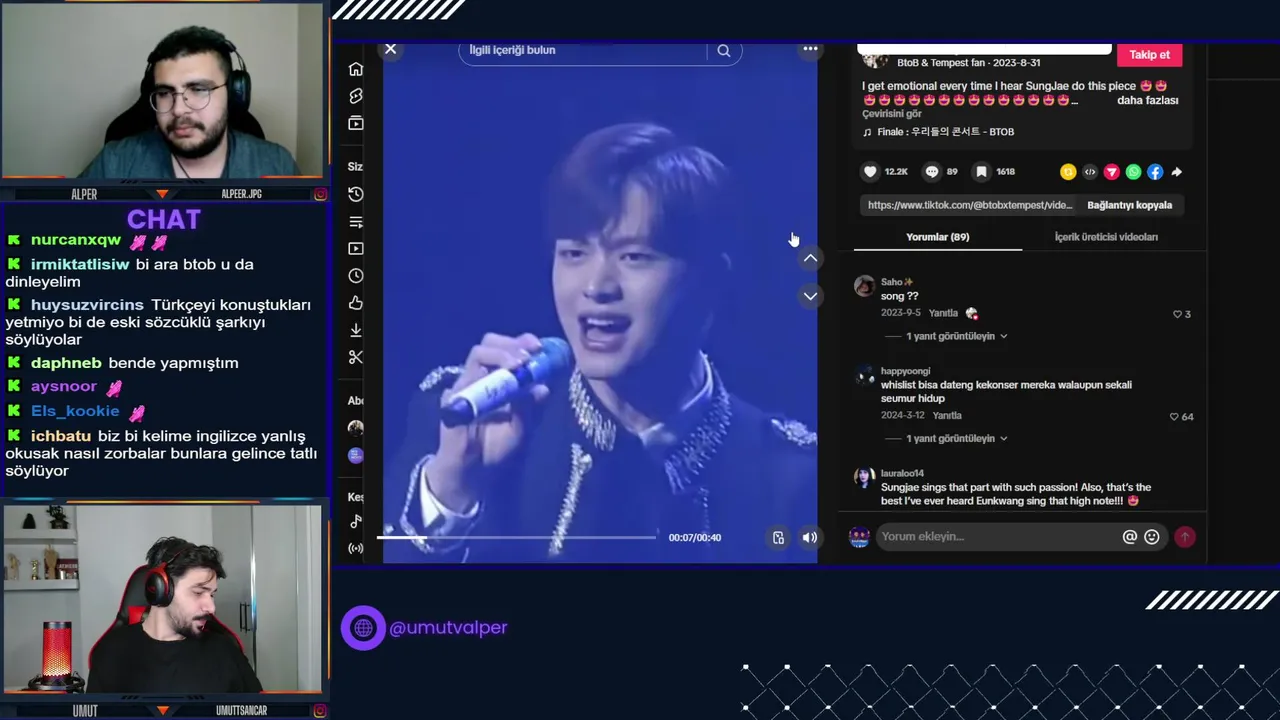Image resolution: width=1280 pixels, height=720 pixels.
Task: Close the TikTok video viewer
Action: click(x=391, y=49)
